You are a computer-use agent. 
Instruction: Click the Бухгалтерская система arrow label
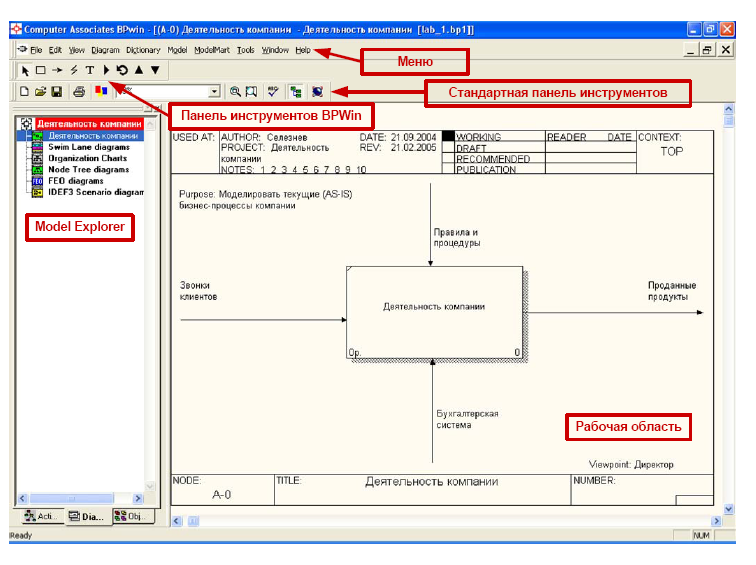[x=467, y=419]
